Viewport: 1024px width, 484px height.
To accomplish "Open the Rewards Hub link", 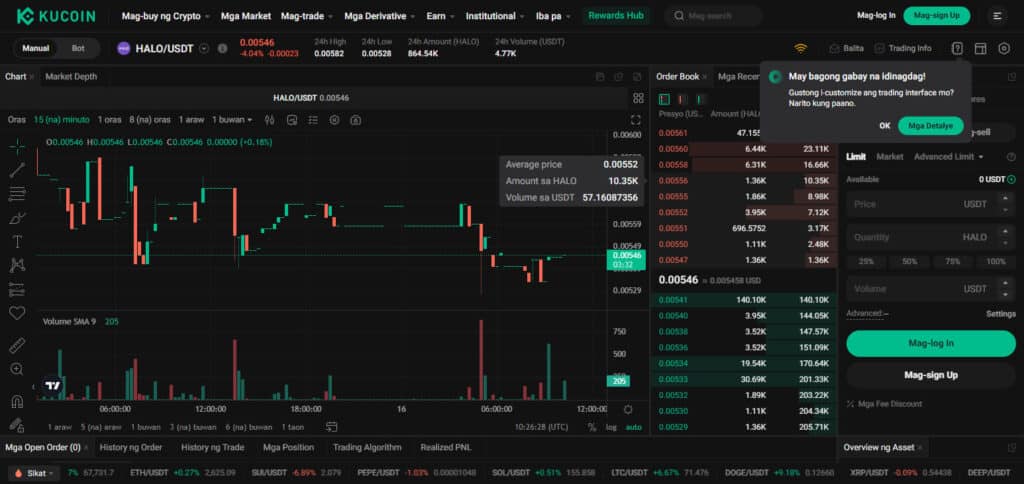I will (x=616, y=16).
